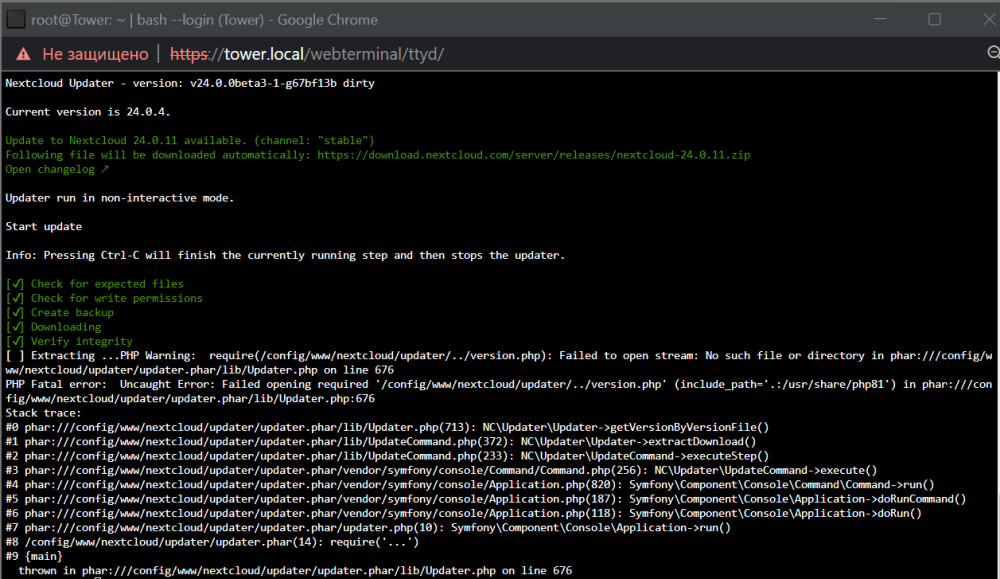Click stack trace line #6 Application->doRun()
Screen dimensions: 1000x579
point(464,513)
